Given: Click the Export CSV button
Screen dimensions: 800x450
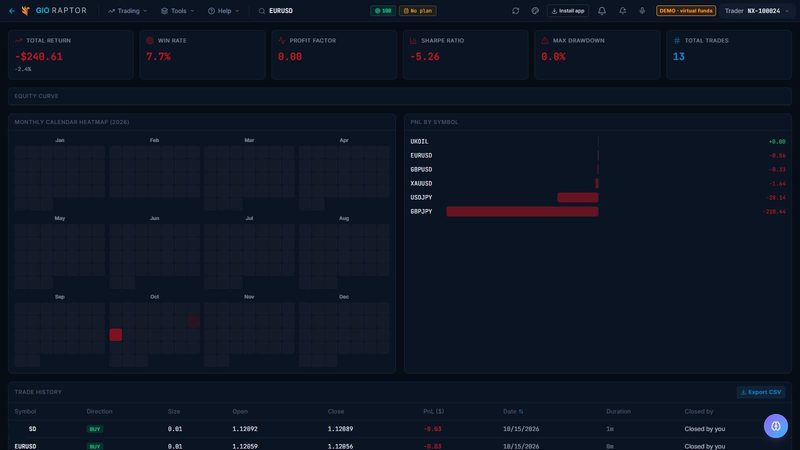Looking at the screenshot, I should point(761,392).
